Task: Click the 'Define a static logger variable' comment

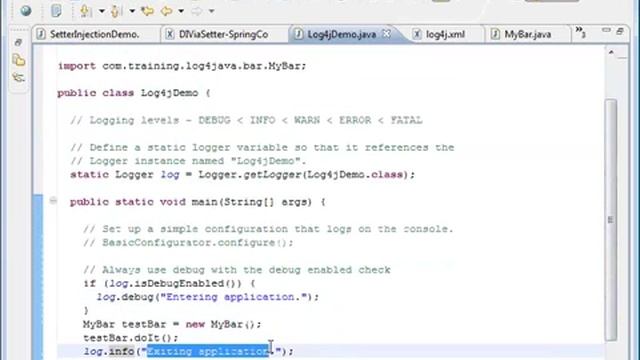Action: pos(262,147)
